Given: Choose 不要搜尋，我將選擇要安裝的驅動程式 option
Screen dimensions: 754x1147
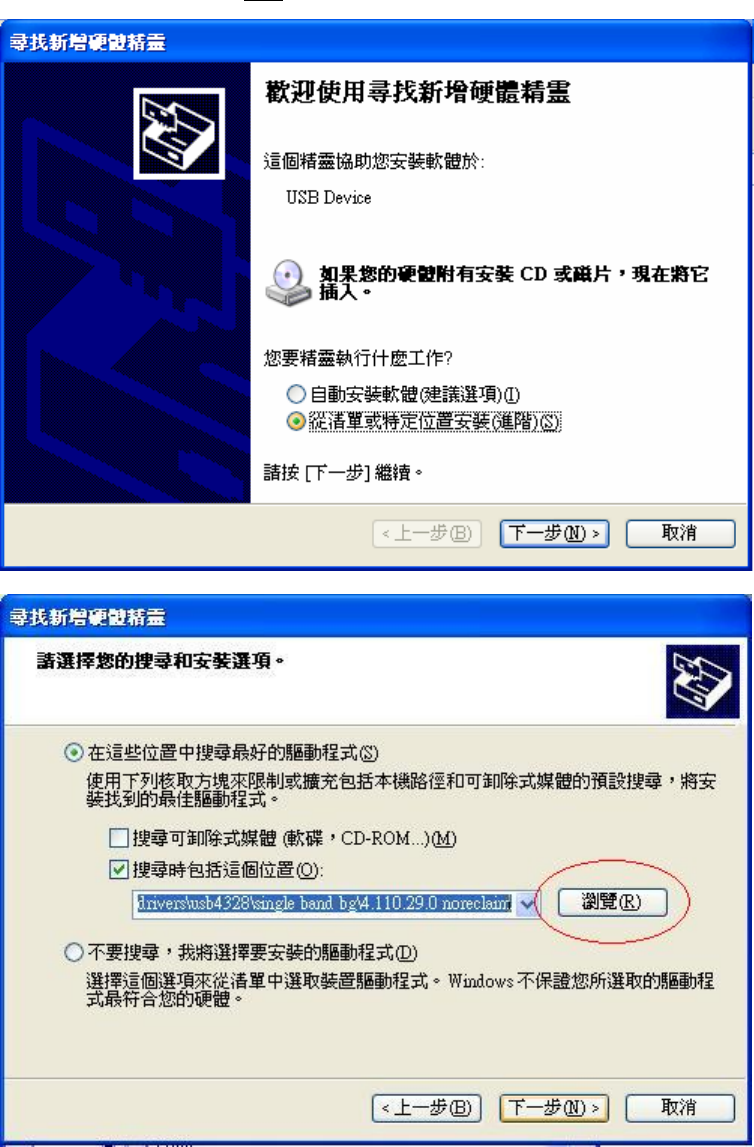Looking at the screenshot, I should coord(73,953).
